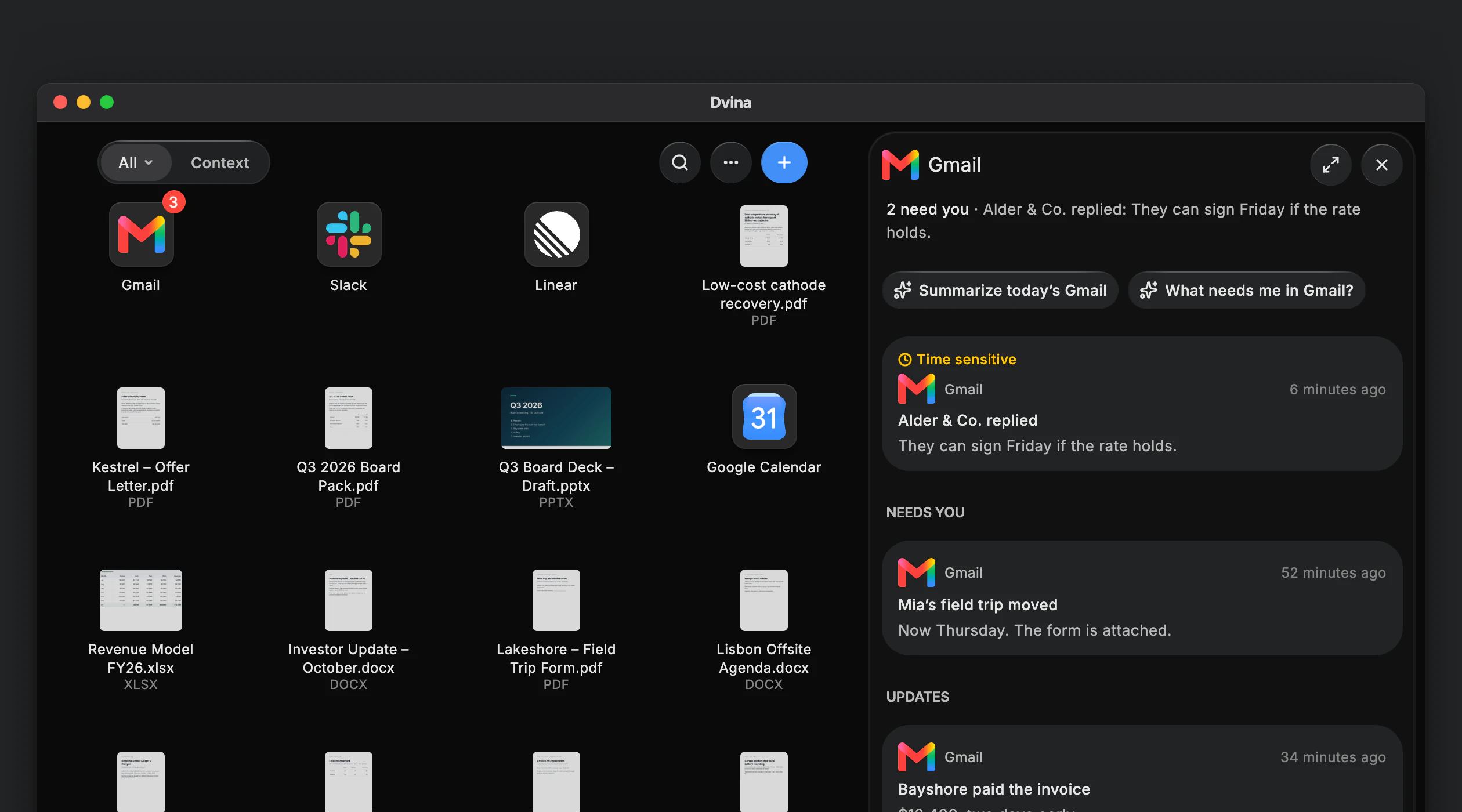
Task: Click the search magnifier button
Action: pyautogui.click(x=680, y=162)
